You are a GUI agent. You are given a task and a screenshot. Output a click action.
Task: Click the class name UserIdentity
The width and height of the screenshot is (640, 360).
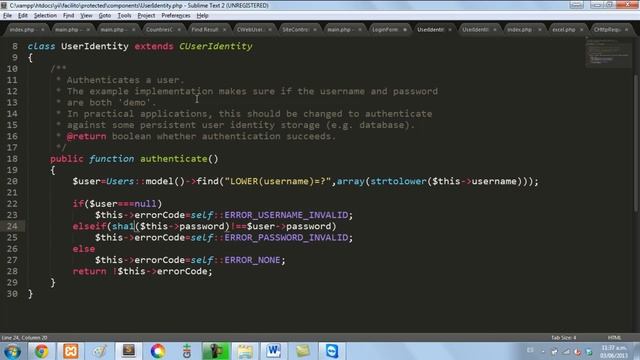click(x=95, y=46)
